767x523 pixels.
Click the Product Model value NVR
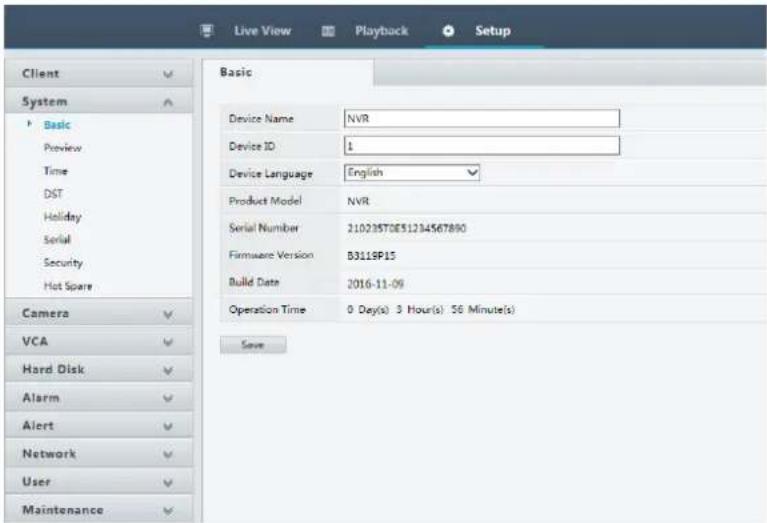pos(358,201)
